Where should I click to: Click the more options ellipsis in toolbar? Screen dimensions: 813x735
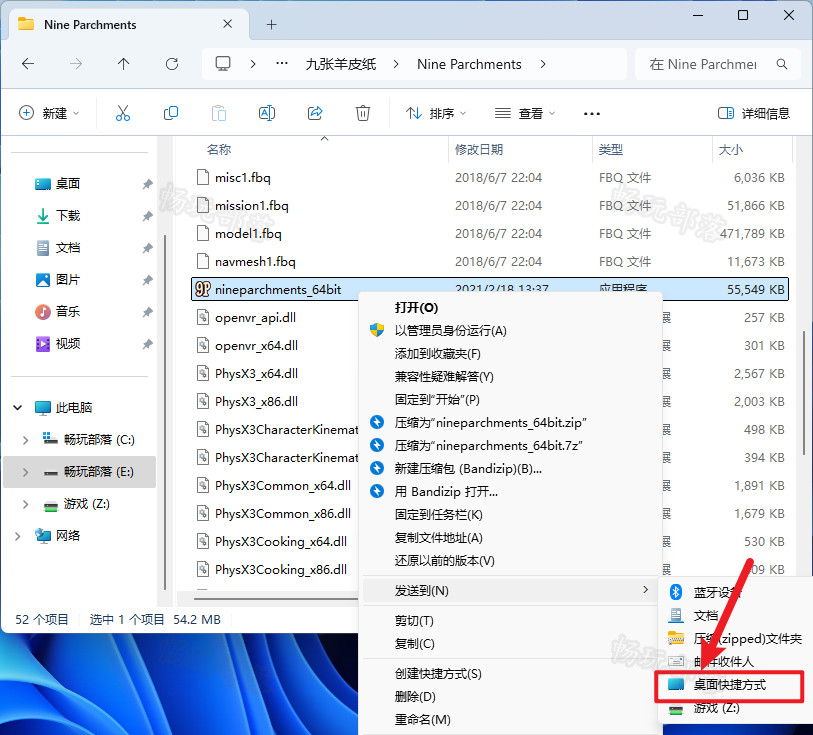592,114
